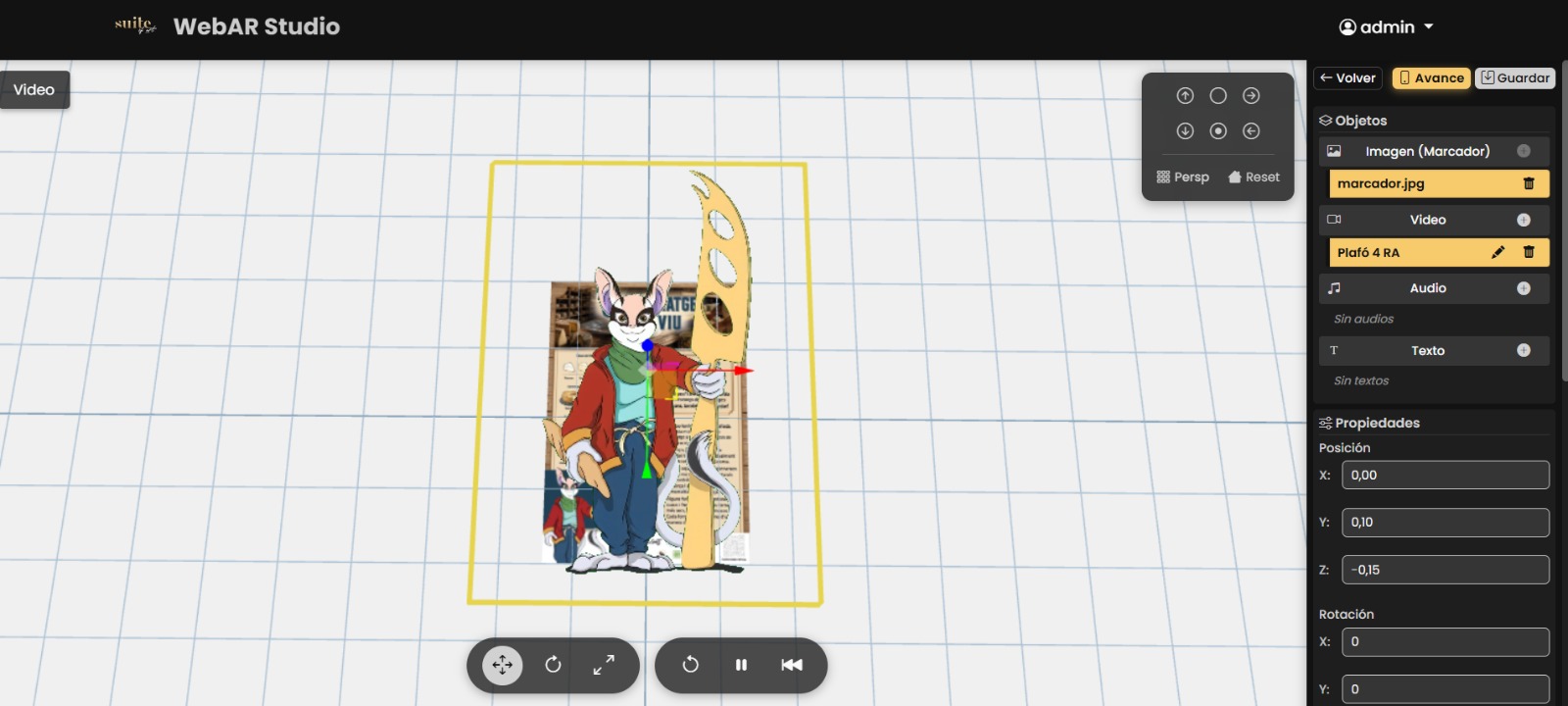
Task: Click the Video tab label on canvas
Action: tap(34, 90)
